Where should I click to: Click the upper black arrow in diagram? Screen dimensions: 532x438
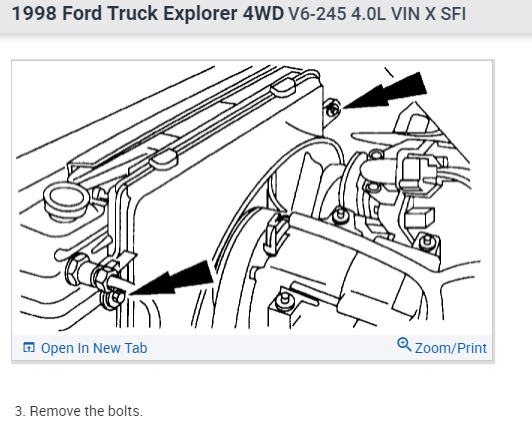385,91
